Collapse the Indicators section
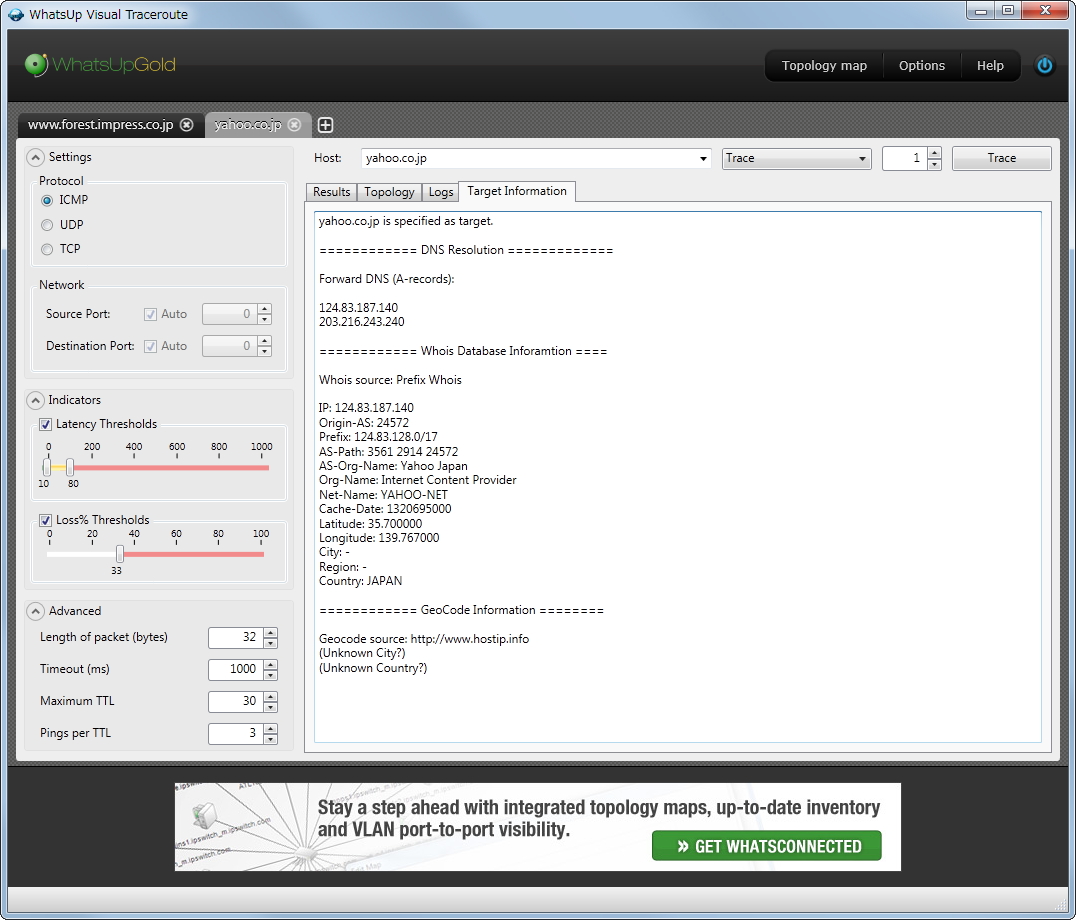 point(35,400)
